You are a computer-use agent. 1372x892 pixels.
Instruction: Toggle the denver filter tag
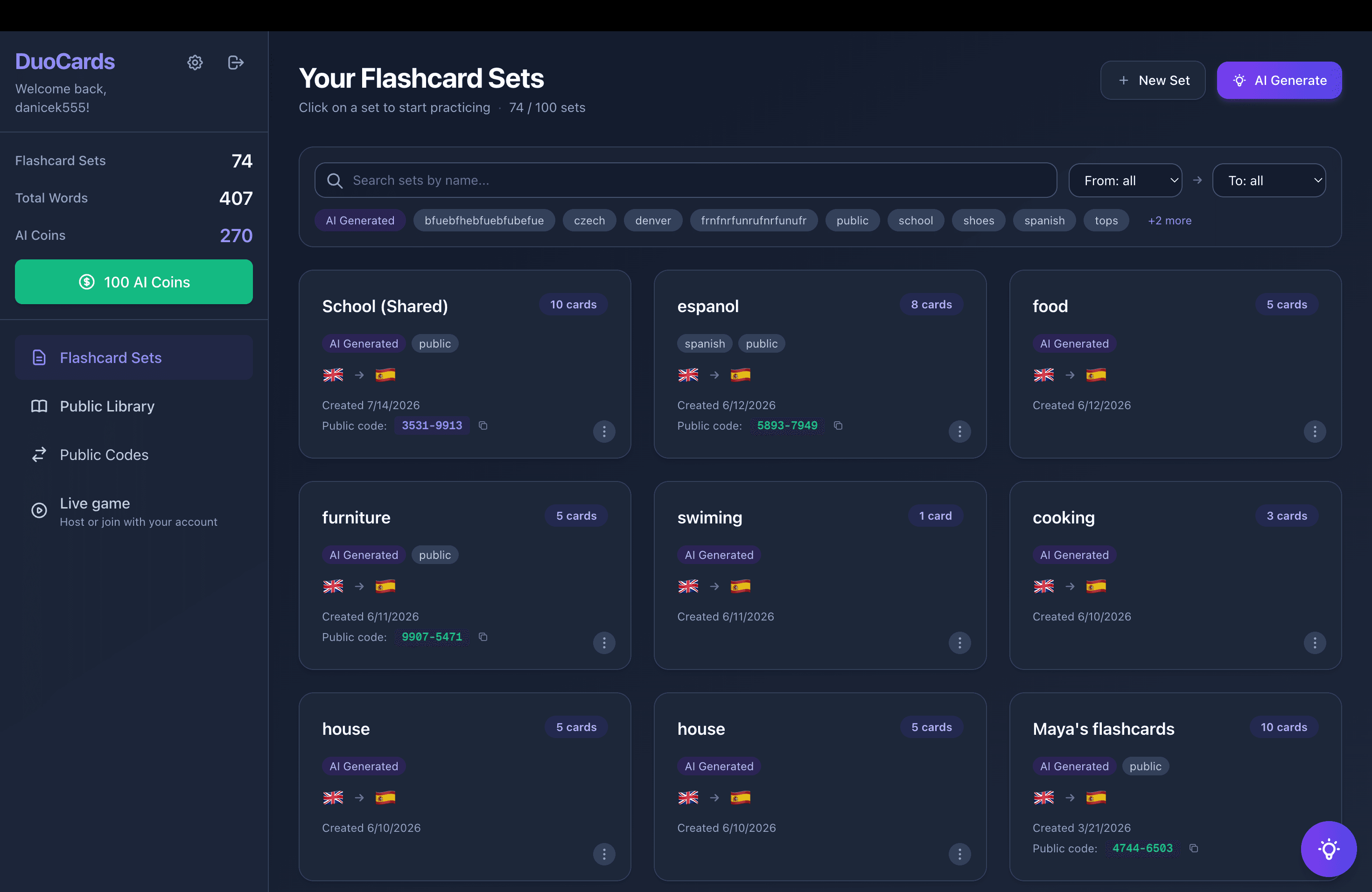[x=653, y=220]
